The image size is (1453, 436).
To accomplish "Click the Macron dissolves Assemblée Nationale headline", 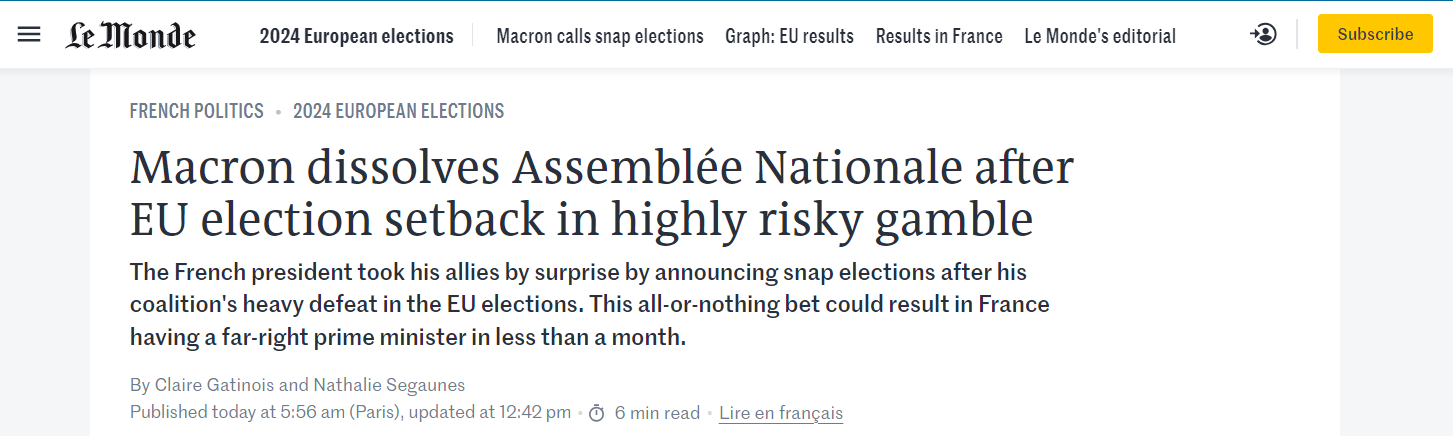I will click(x=601, y=193).
